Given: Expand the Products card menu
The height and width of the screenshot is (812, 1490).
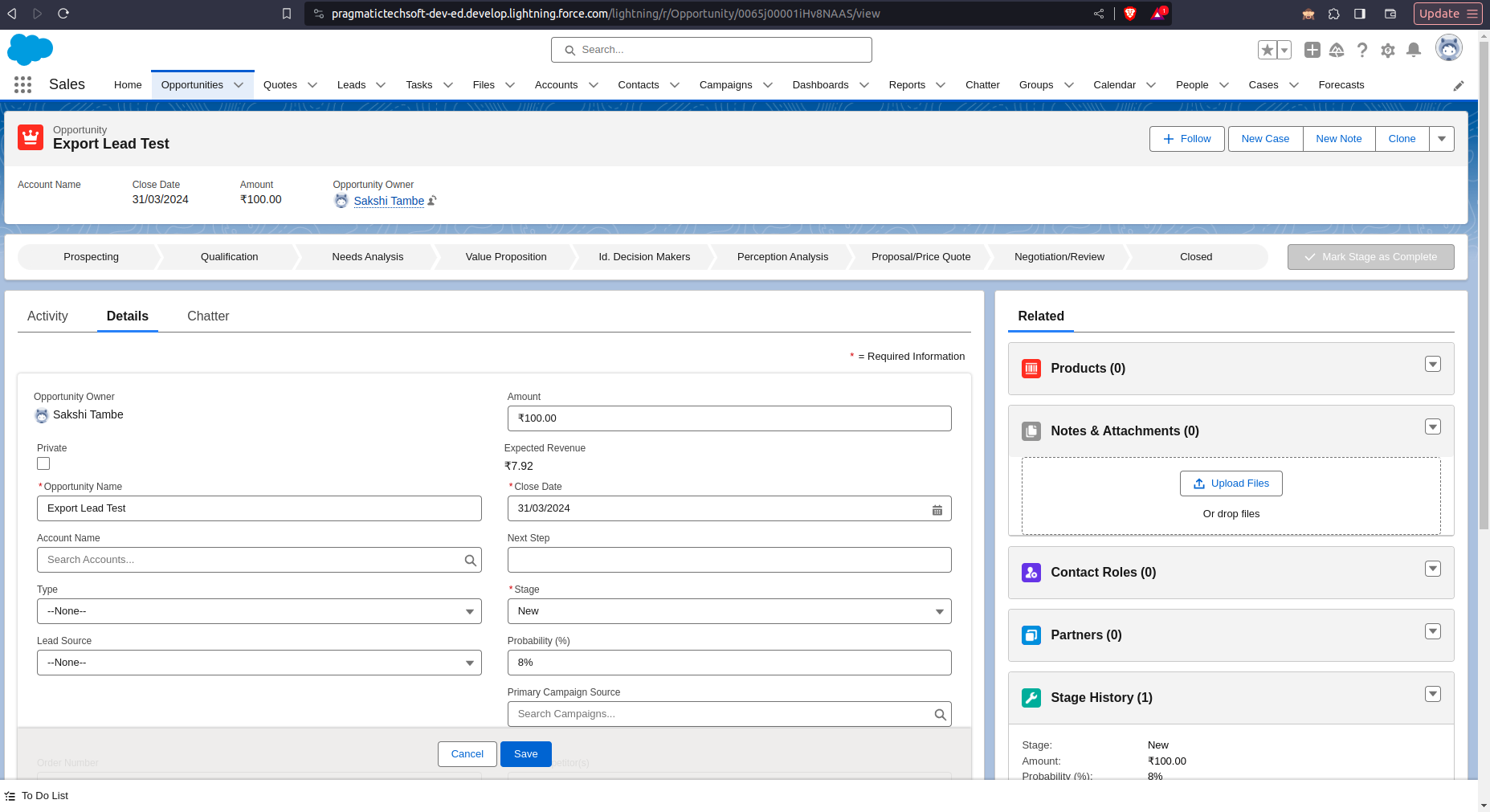Looking at the screenshot, I should click(1433, 365).
